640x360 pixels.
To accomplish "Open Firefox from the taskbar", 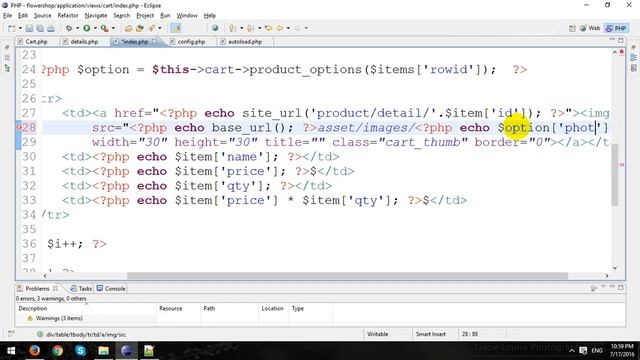I will point(34,351).
